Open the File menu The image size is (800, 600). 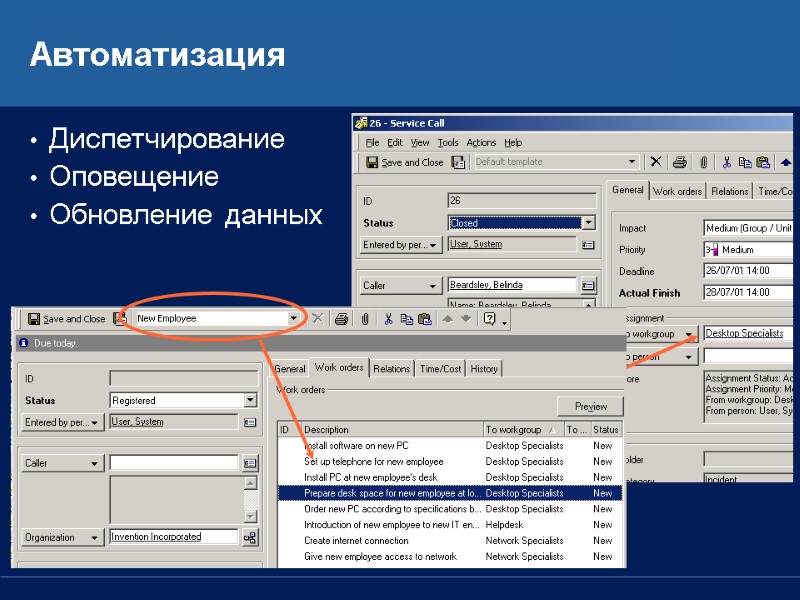(x=372, y=142)
